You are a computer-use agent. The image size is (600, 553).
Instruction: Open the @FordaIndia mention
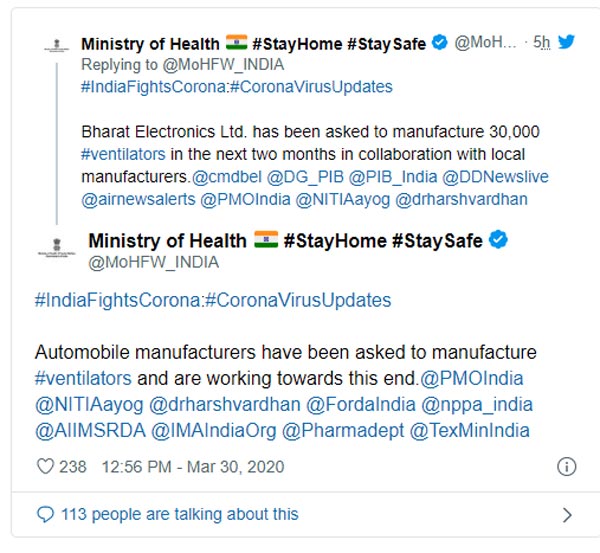pyautogui.click(x=361, y=405)
